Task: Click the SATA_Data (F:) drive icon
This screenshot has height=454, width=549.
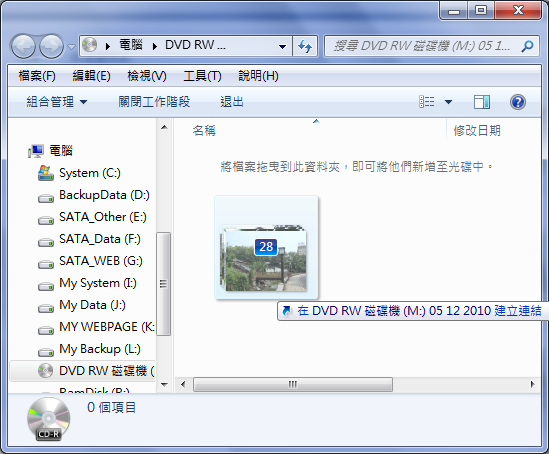Action: [46, 243]
